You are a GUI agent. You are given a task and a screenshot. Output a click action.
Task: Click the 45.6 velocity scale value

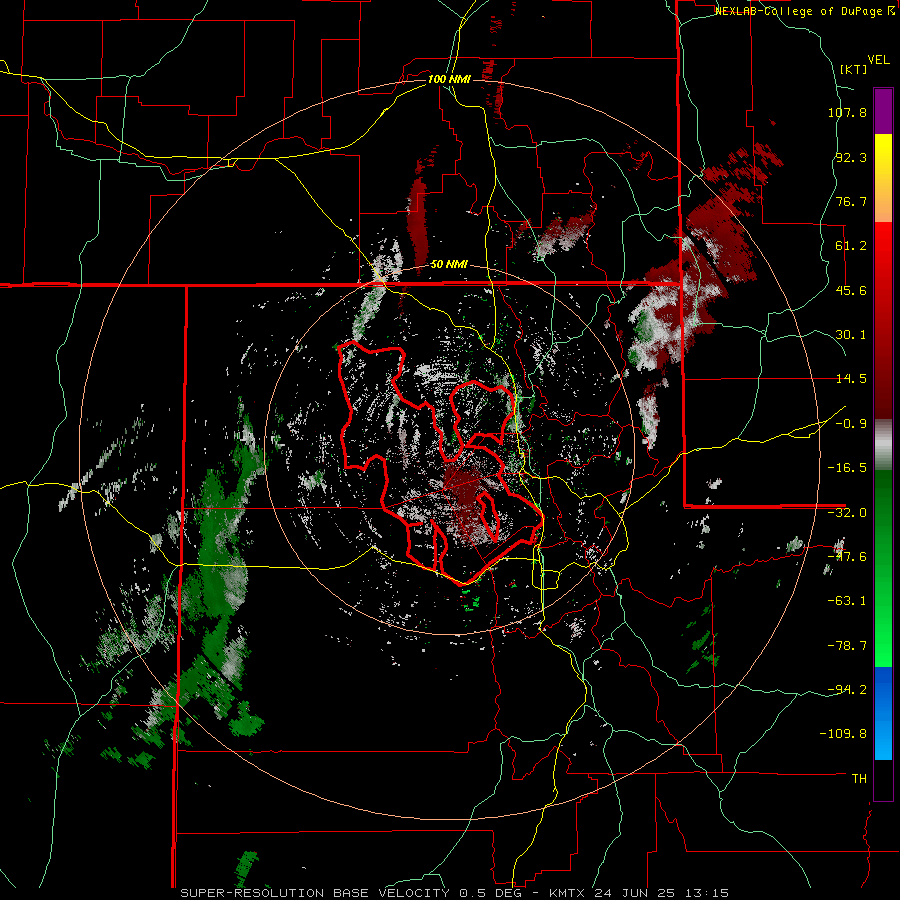coord(851,290)
